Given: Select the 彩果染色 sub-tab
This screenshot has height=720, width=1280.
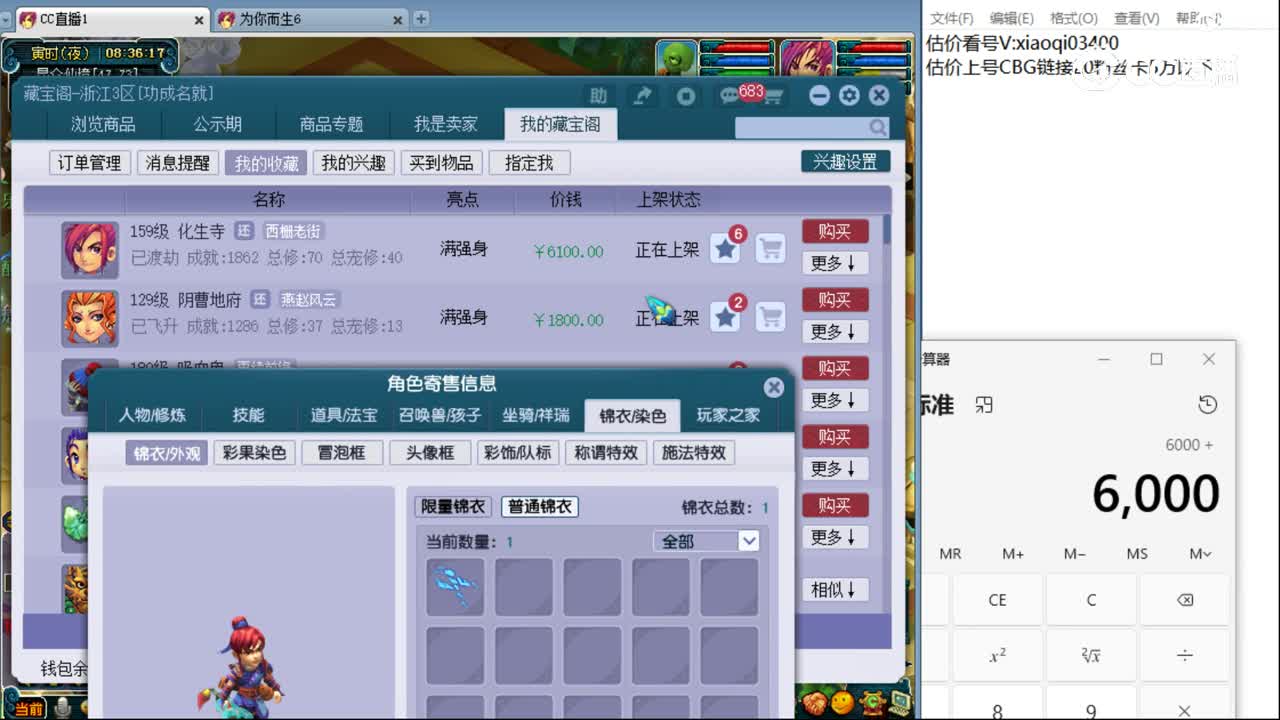Looking at the screenshot, I should pos(254,453).
